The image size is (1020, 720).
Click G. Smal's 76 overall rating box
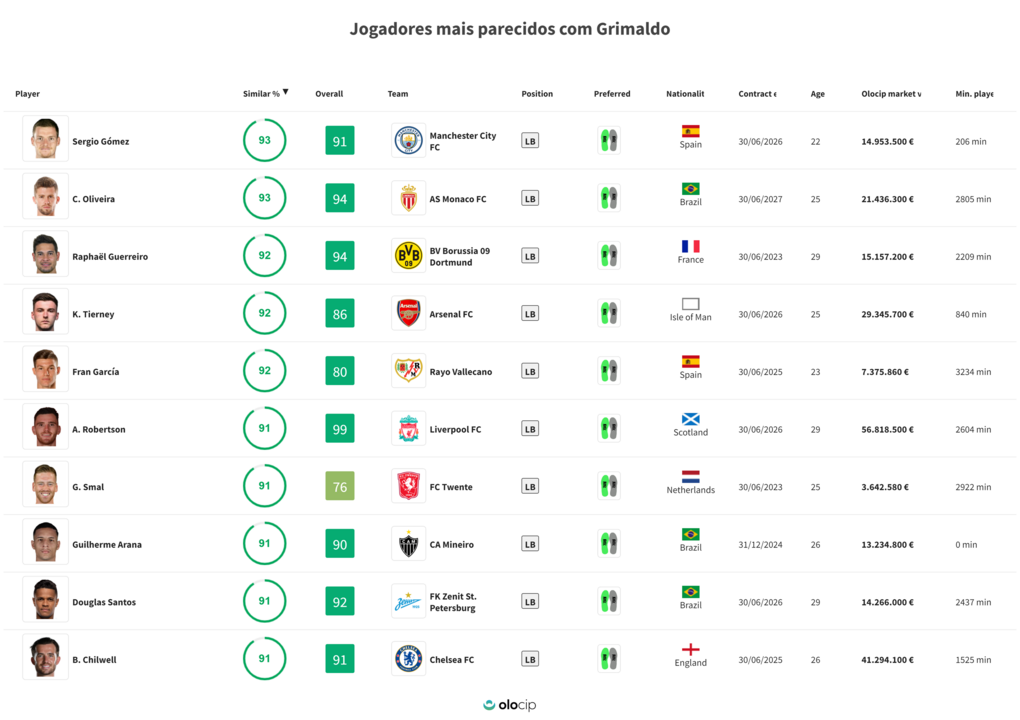(340, 487)
